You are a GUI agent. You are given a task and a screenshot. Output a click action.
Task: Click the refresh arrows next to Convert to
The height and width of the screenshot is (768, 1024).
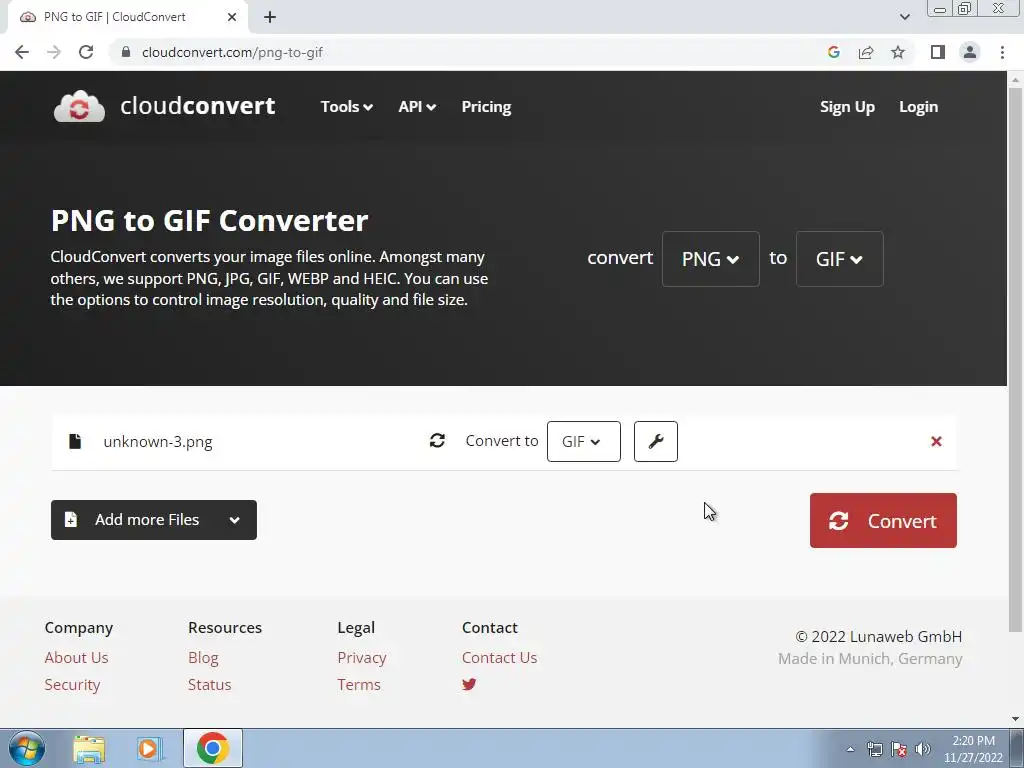tap(437, 441)
